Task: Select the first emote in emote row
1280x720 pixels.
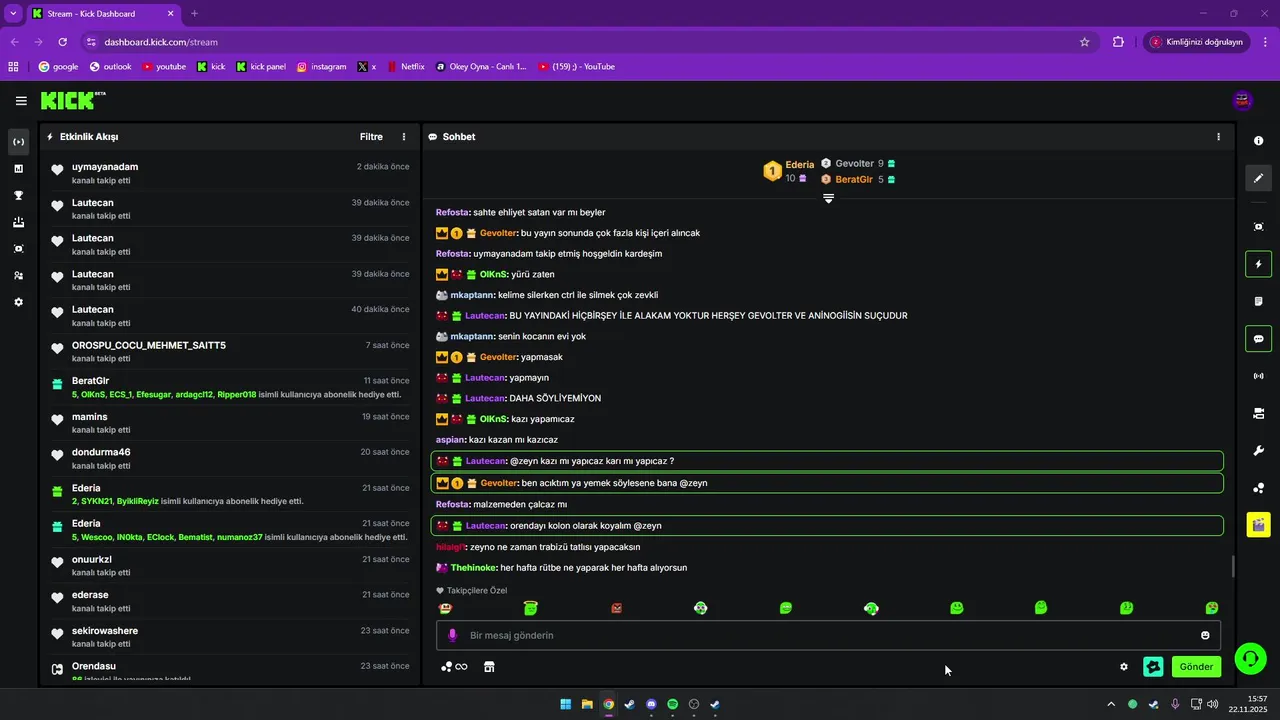Action: coord(445,608)
